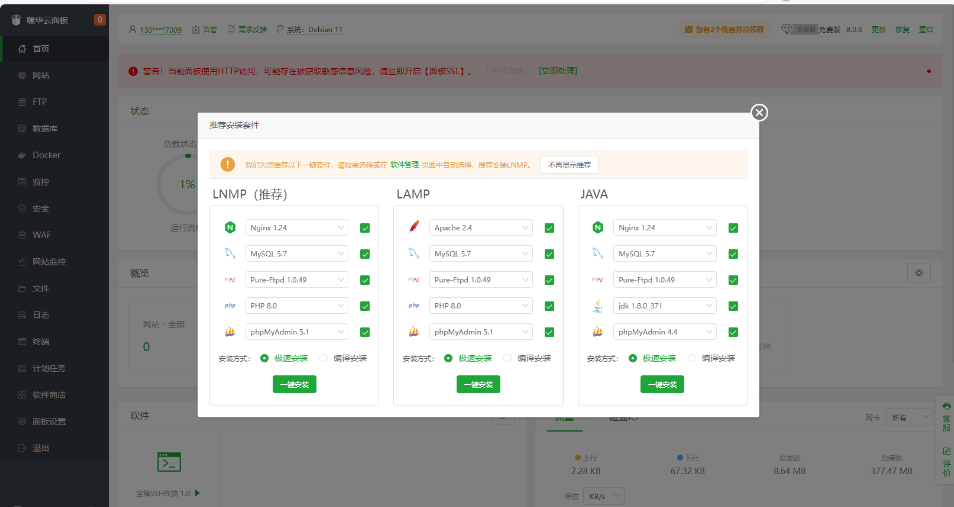Image resolution: width=954 pixels, height=507 pixels.
Task: Open the green 软件管理 link in notice
Action: tap(405, 165)
